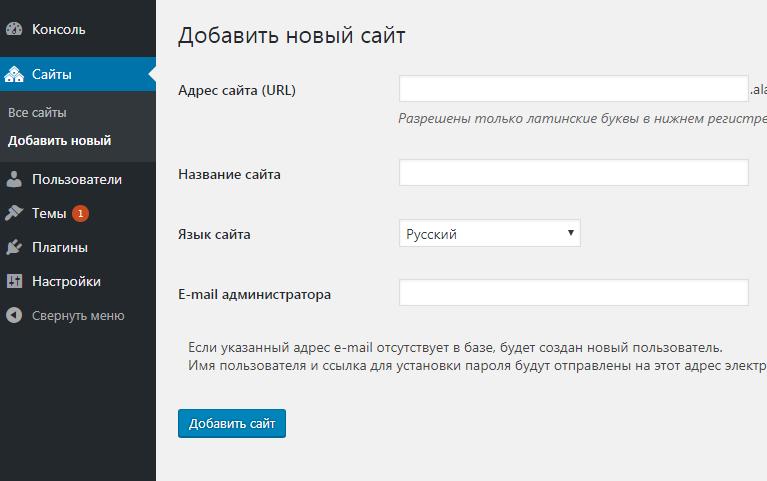Collapse the sidebar via Свернуть меню
767x481 pixels.
click(78, 316)
